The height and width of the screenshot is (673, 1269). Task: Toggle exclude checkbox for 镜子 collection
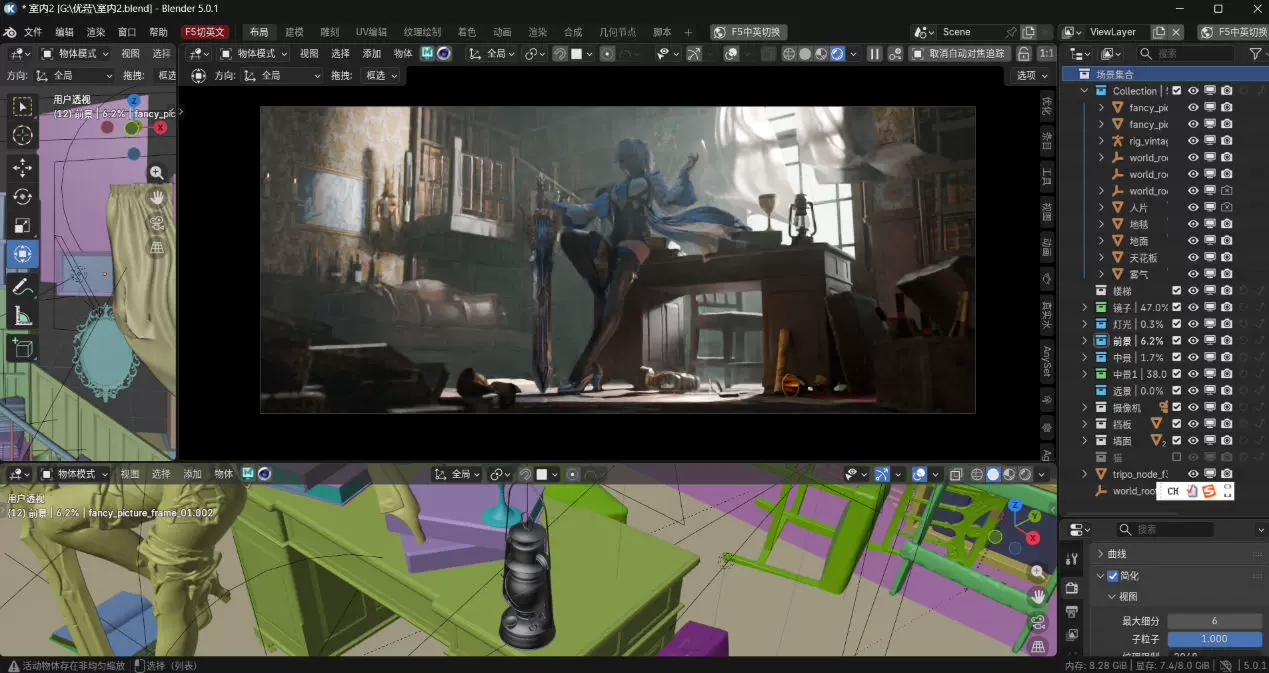click(1177, 307)
